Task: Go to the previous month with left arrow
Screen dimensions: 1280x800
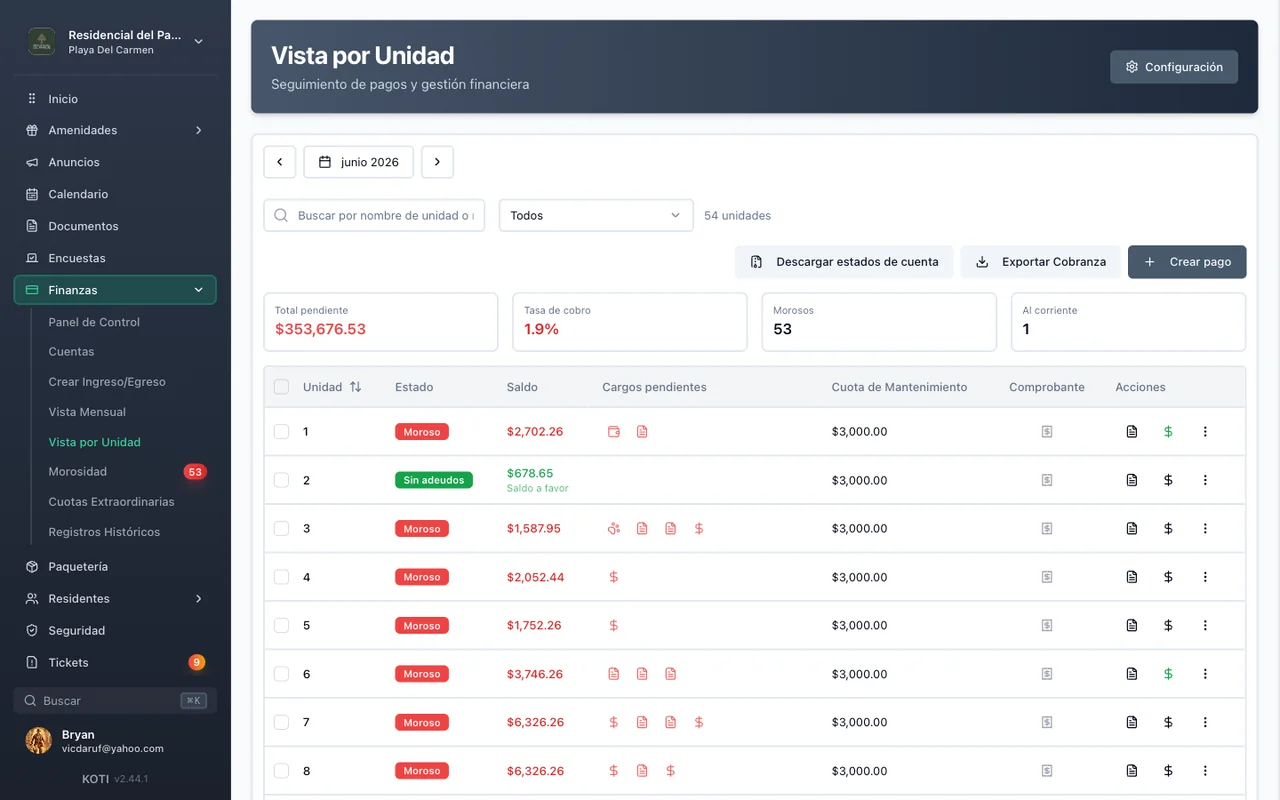Action: tap(279, 162)
